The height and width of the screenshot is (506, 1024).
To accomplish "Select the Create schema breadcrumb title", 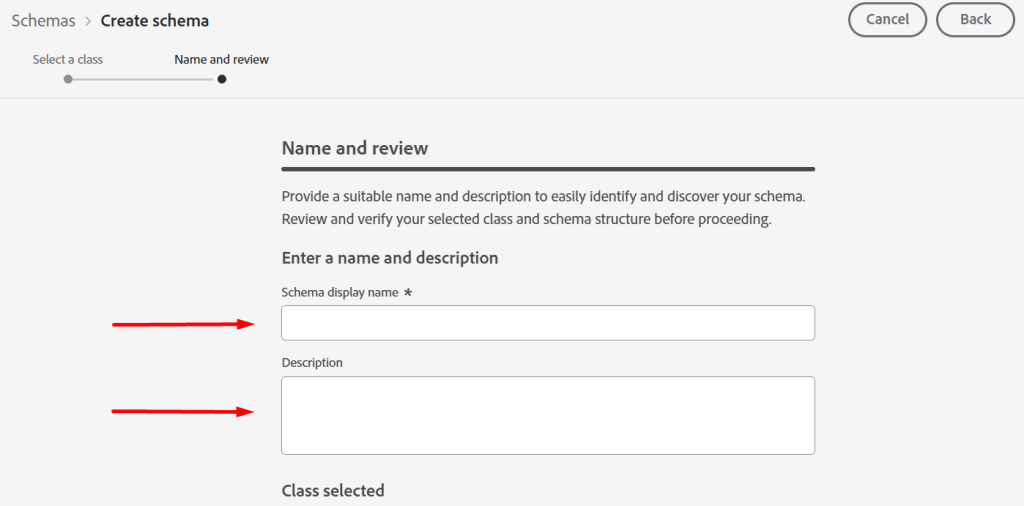I will 155,20.
